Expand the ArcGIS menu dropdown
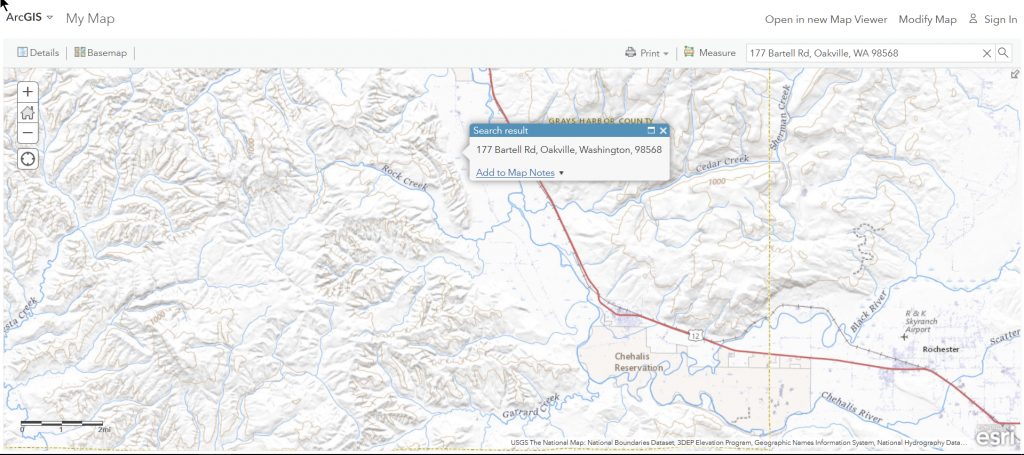Screen dimensions: 1024x455 click(30, 18)
